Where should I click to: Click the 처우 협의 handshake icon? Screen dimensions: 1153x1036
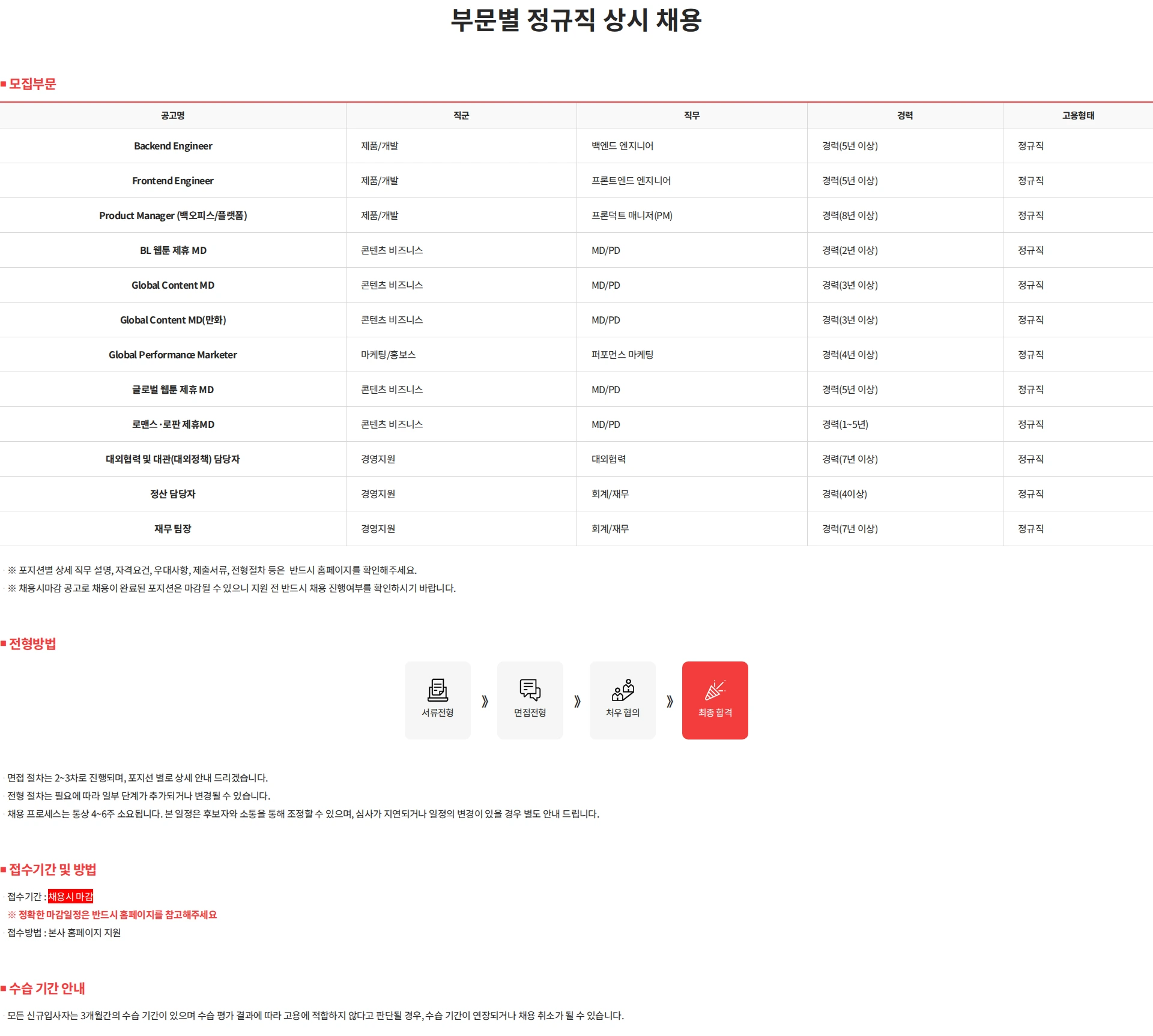[x=623, y=690]
